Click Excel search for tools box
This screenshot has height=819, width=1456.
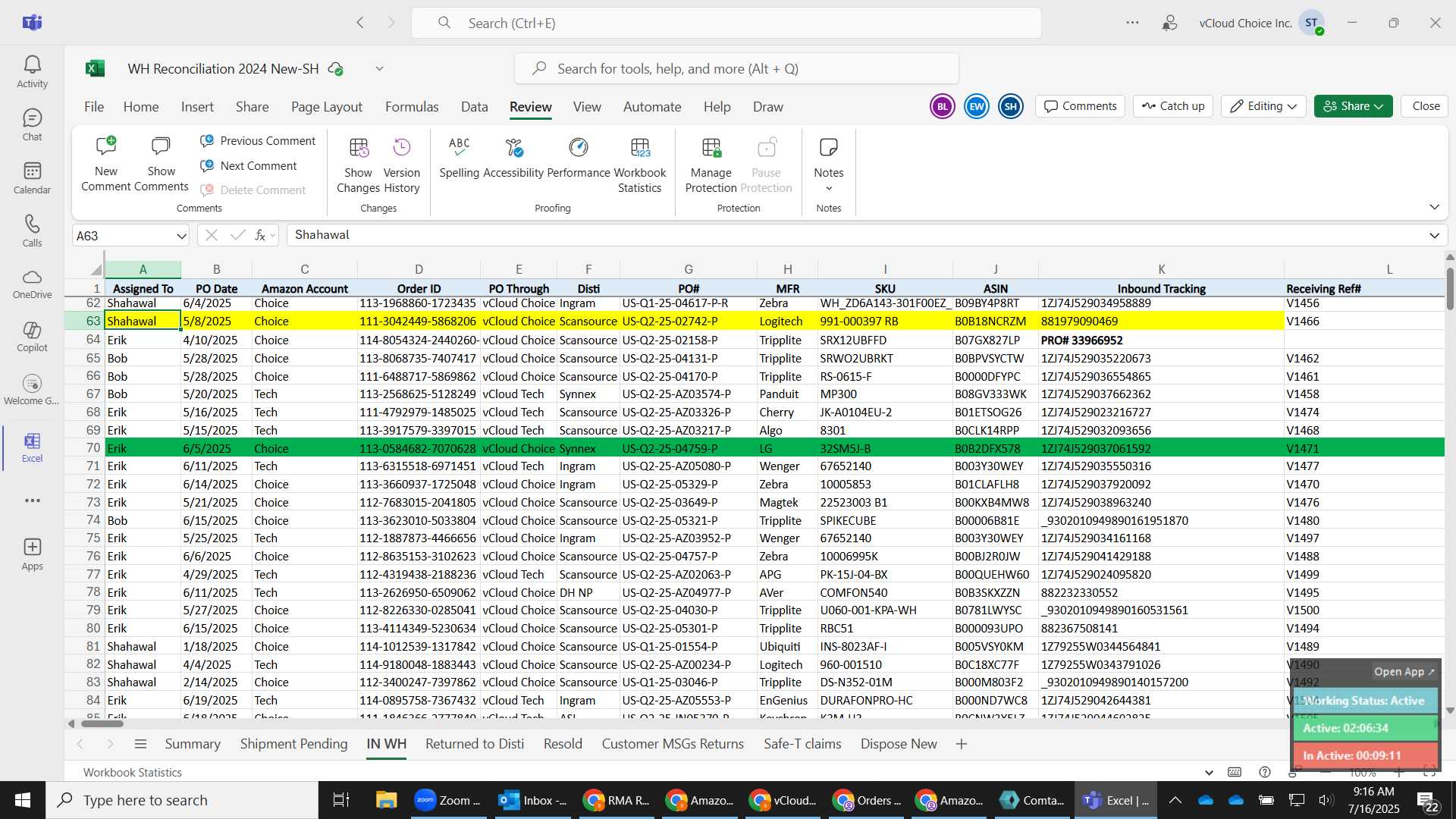point(736,69)
